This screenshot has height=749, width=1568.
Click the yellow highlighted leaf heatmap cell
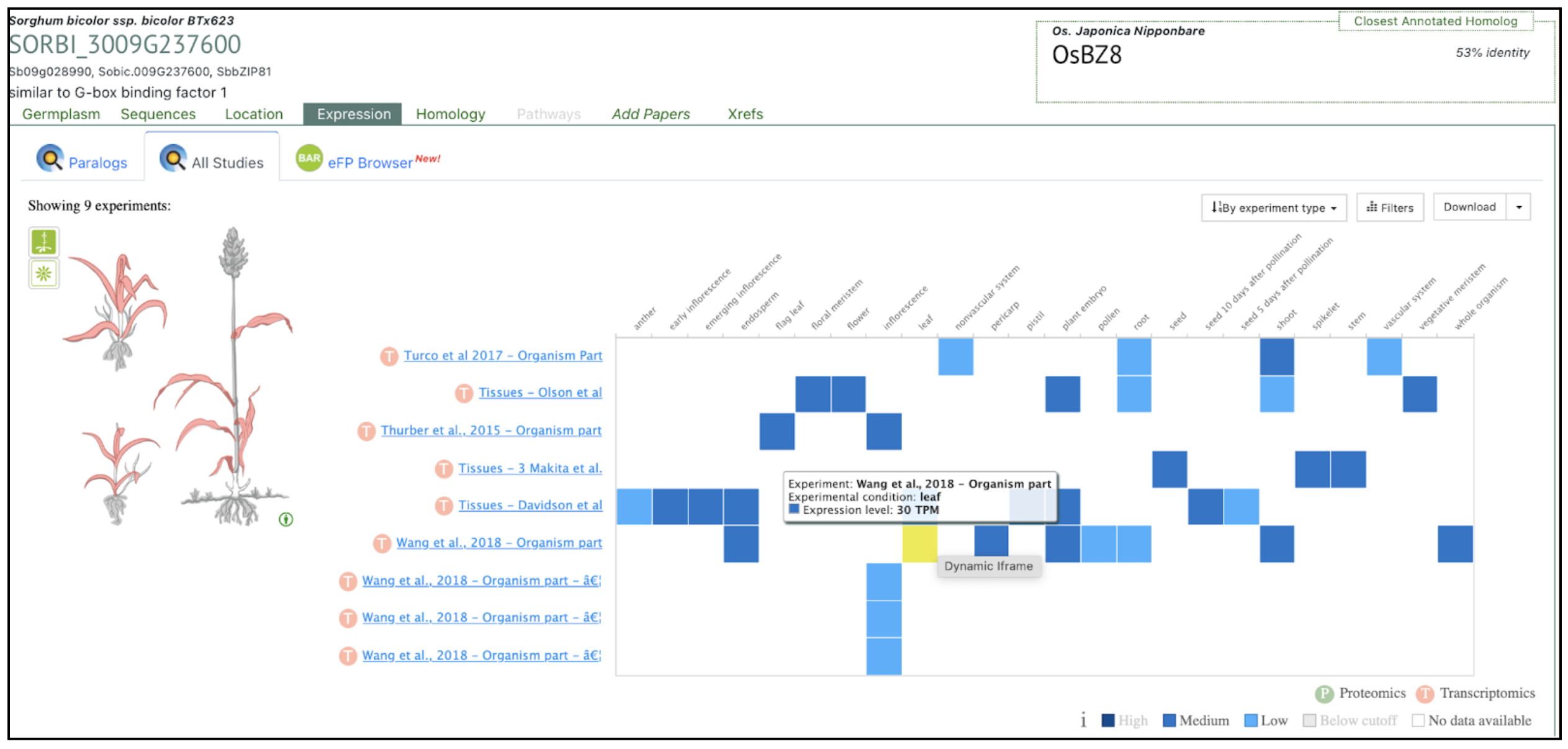coord(919,543)
